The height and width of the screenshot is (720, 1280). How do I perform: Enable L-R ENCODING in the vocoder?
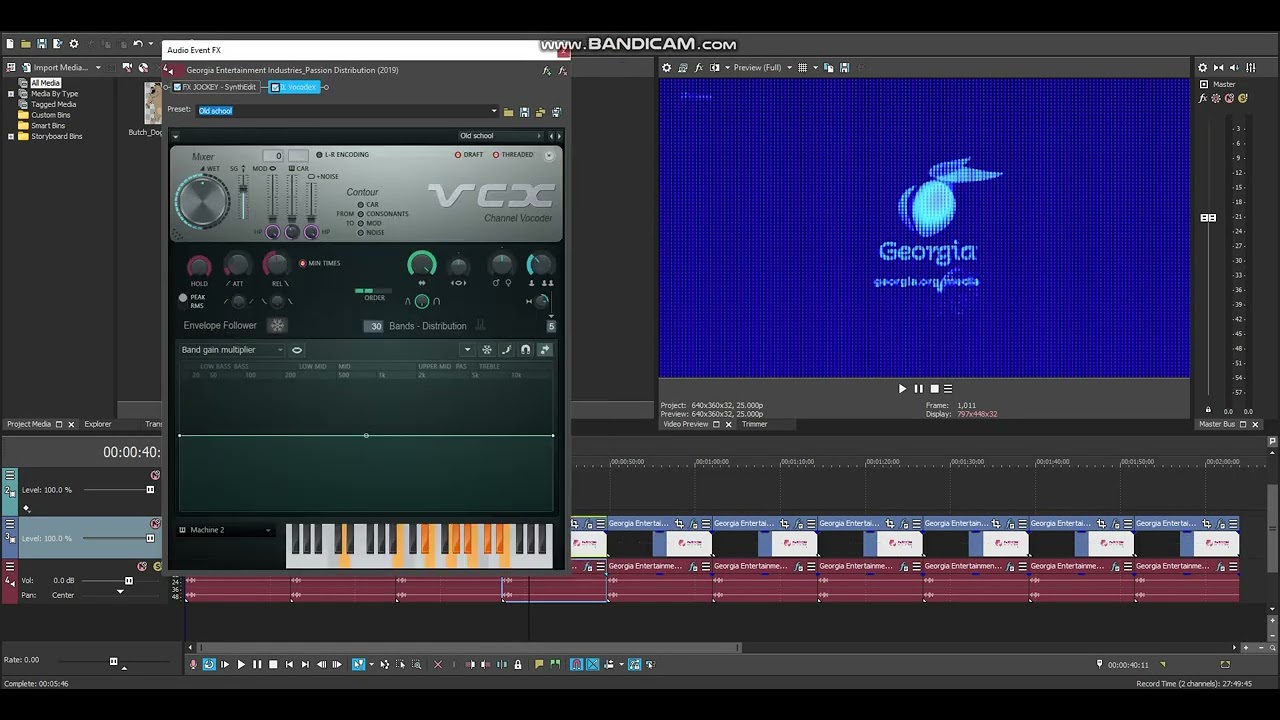(319, 155)
